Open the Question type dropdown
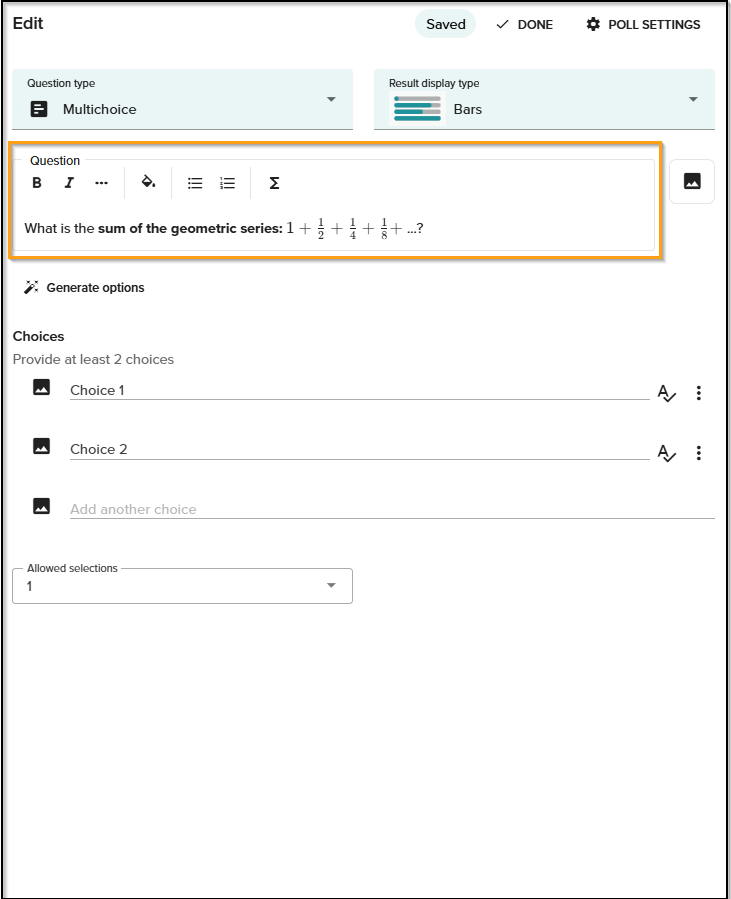The image size is (731, 899). pyautogui.click(x=182, y=100)
